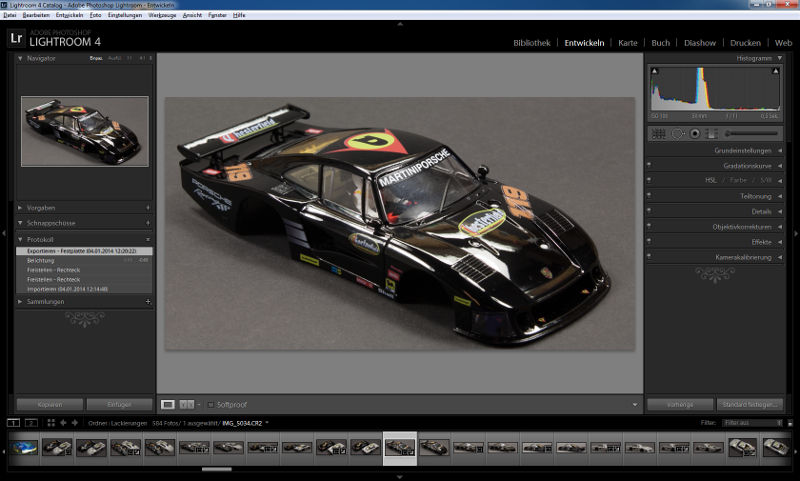Open the Werkzeuge menu
This screenshot has height=481, width=800.
162,15
